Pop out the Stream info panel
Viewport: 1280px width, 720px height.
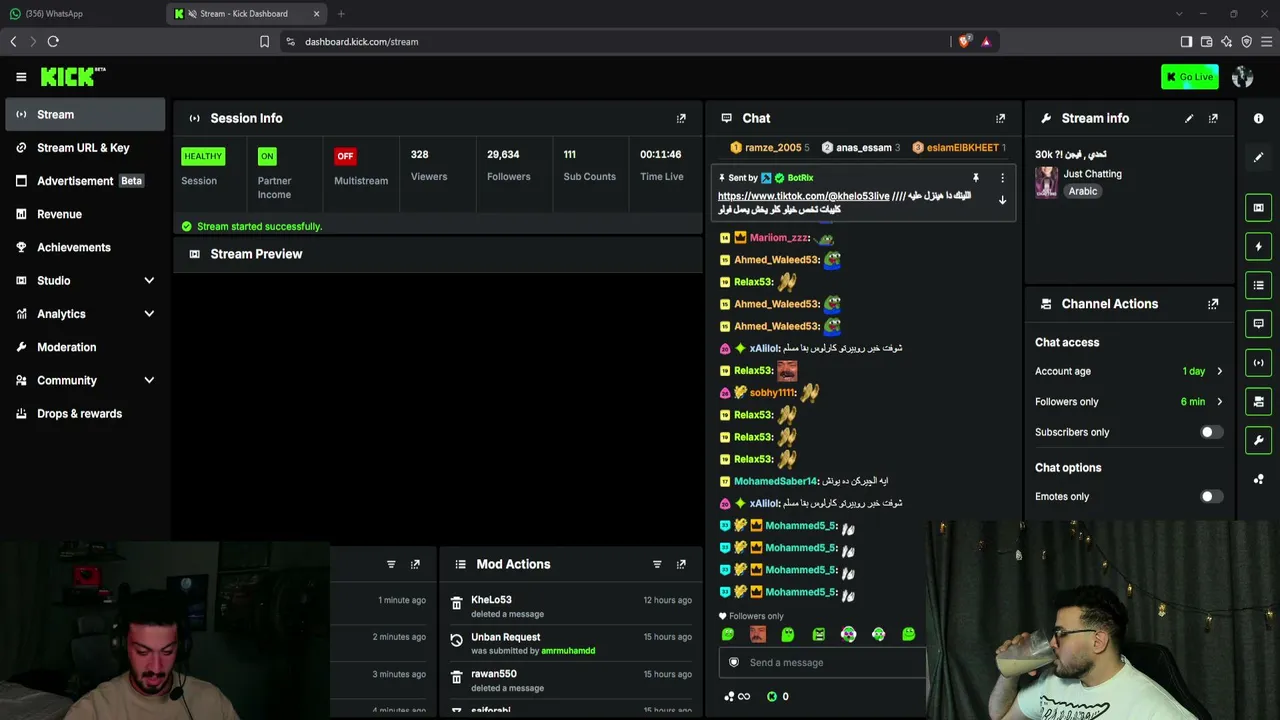click(1213, 118)
